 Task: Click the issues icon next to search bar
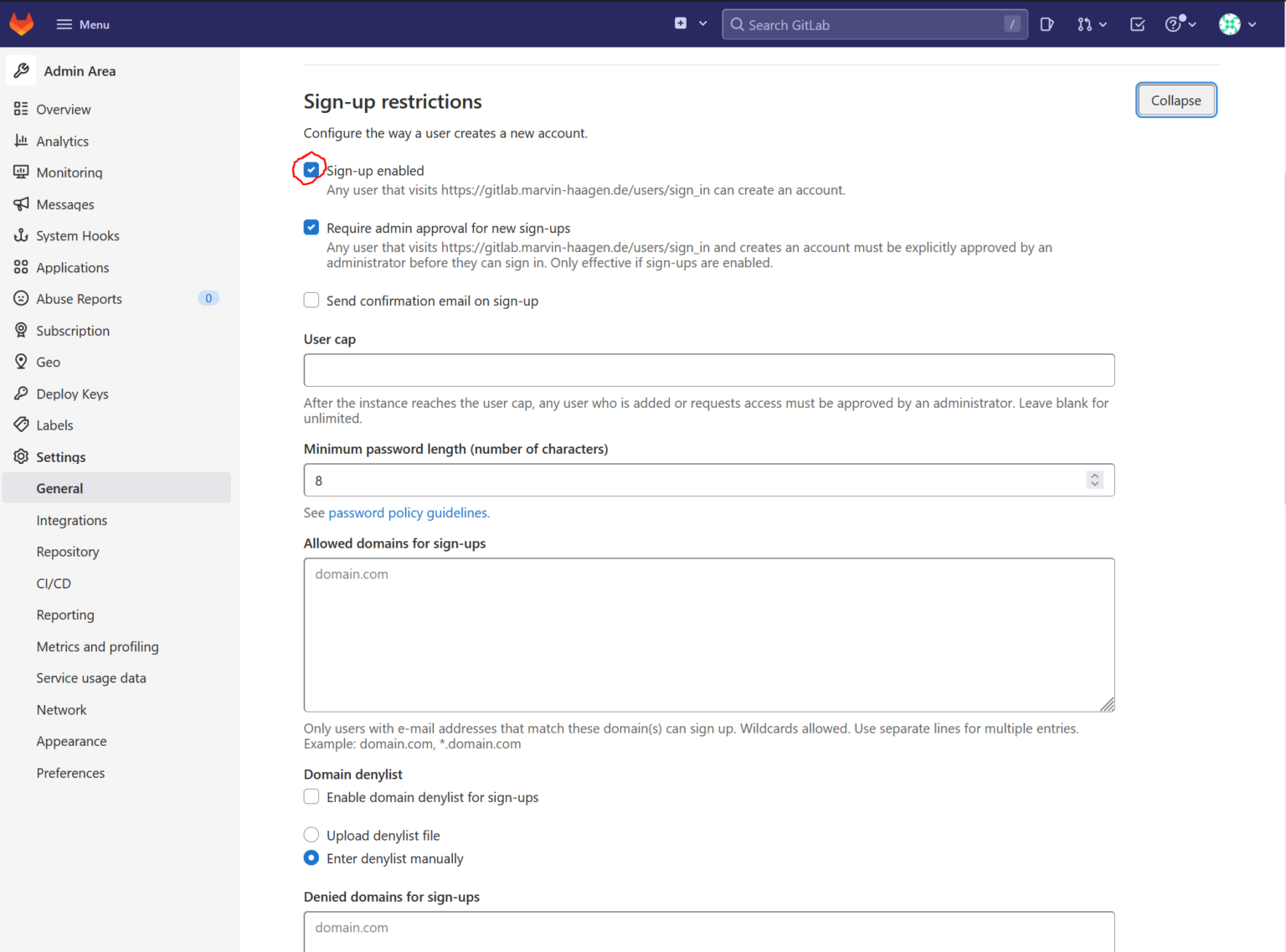1047,24
